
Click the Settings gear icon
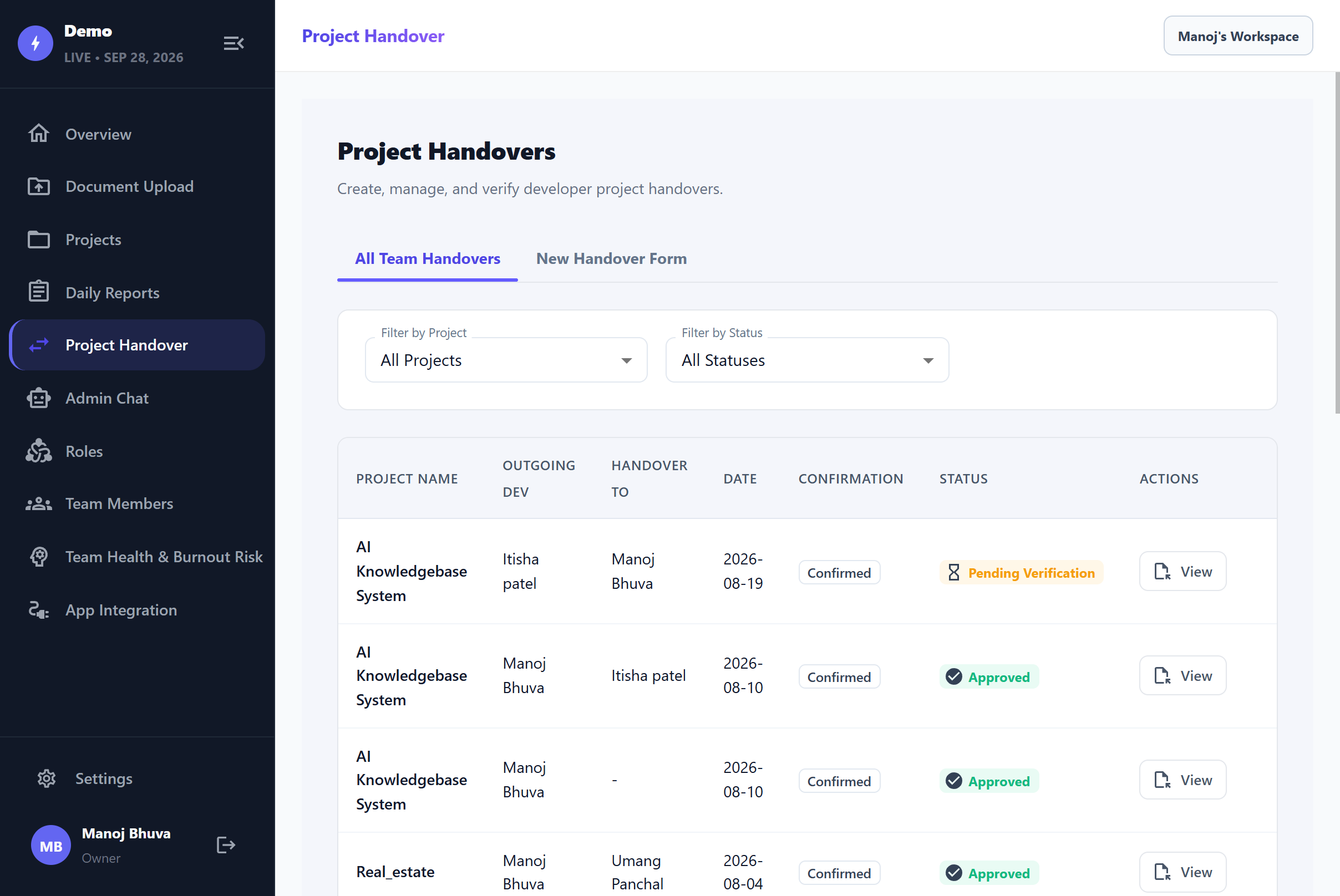point(46,778)
